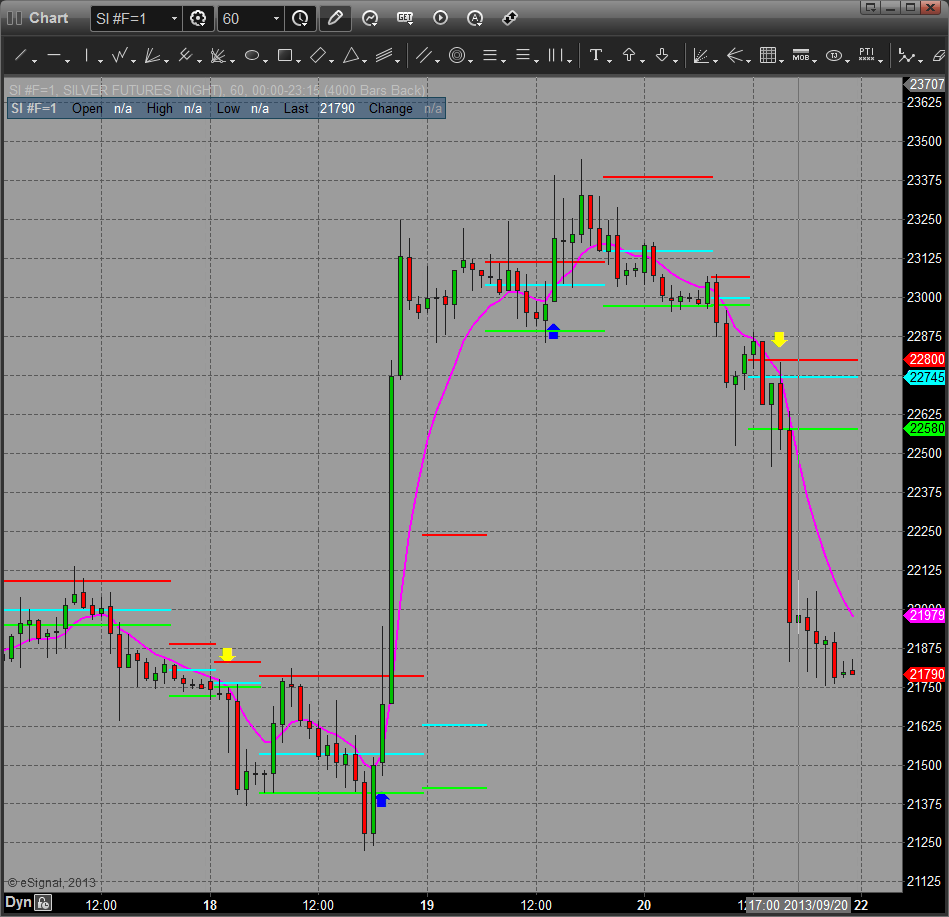Expand the text T tool dropdown arrow
This screenshot has width=949, height=917.
click(609, 61)
